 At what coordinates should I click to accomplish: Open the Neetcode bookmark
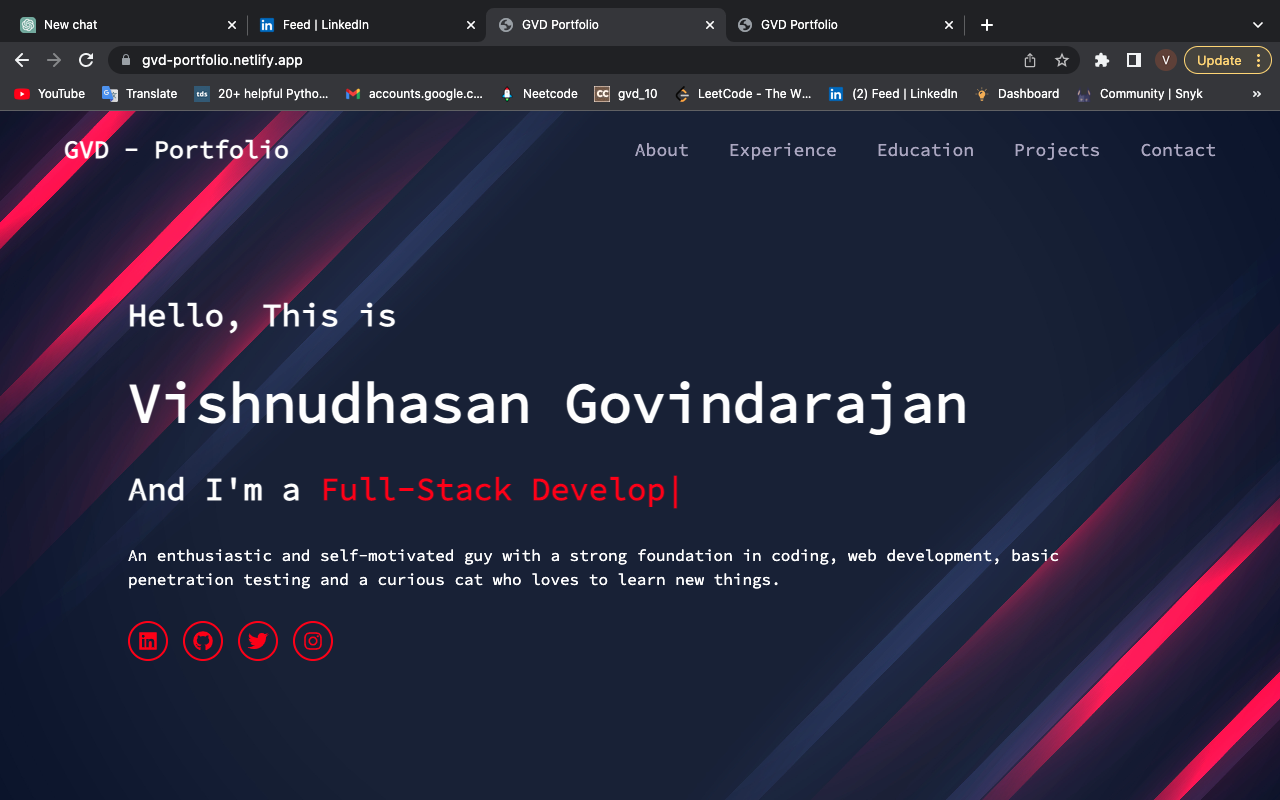[538, 93]
